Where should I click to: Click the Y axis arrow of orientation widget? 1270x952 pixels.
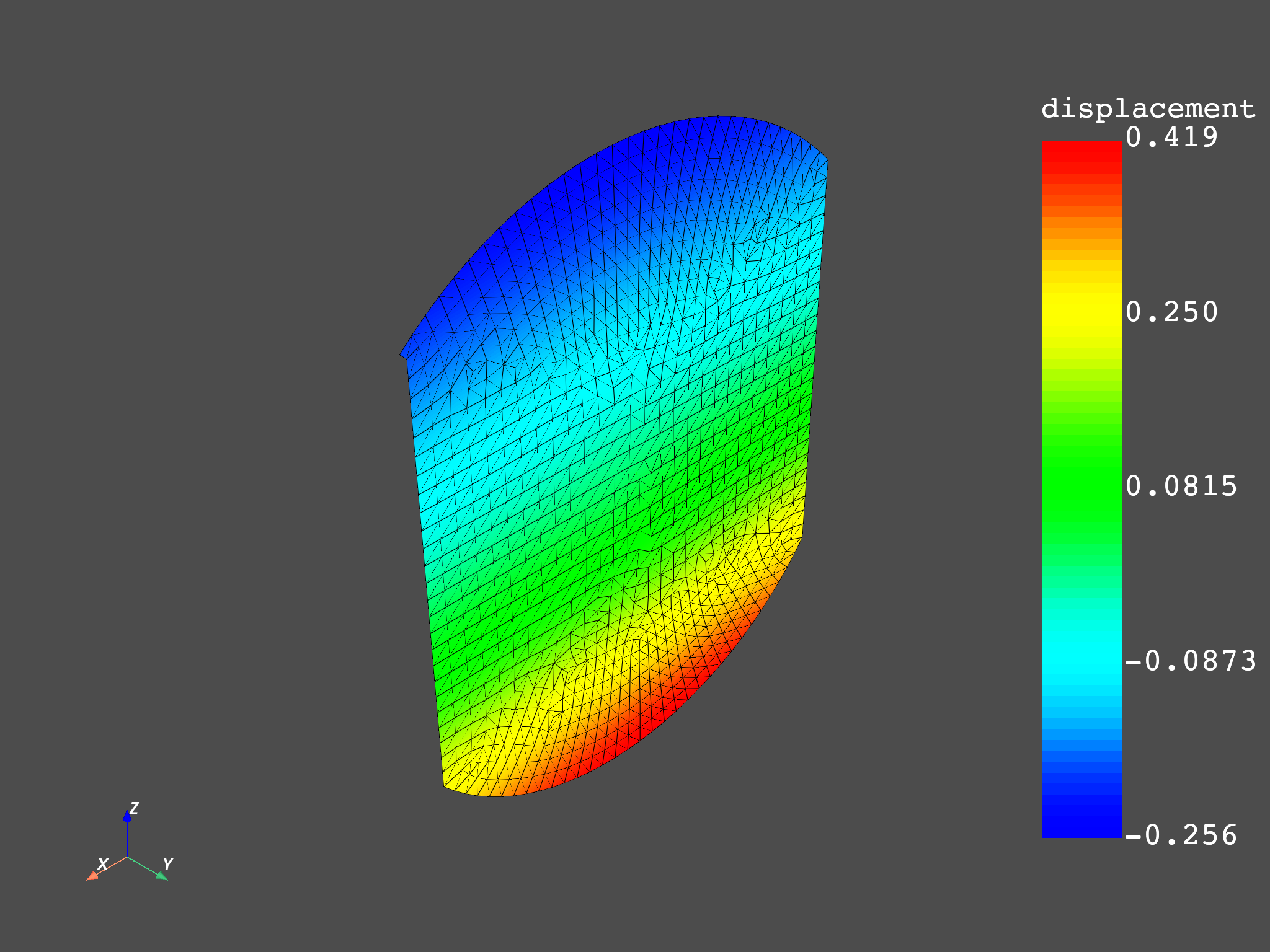pos(162,875)
